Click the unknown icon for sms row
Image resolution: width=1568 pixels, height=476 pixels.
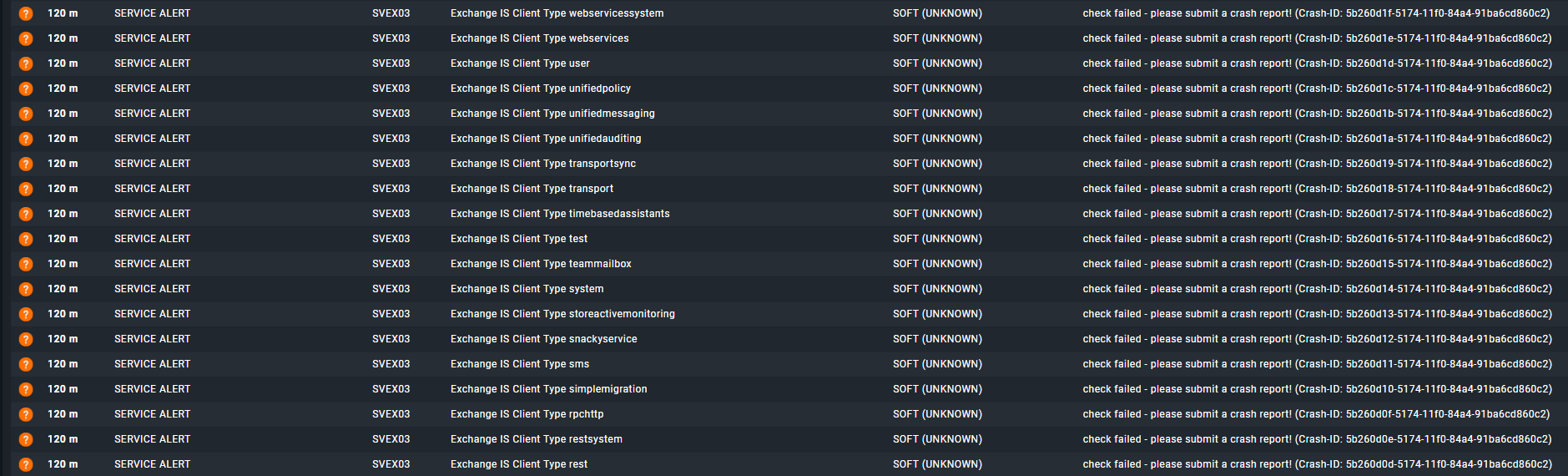click(26, 365)
